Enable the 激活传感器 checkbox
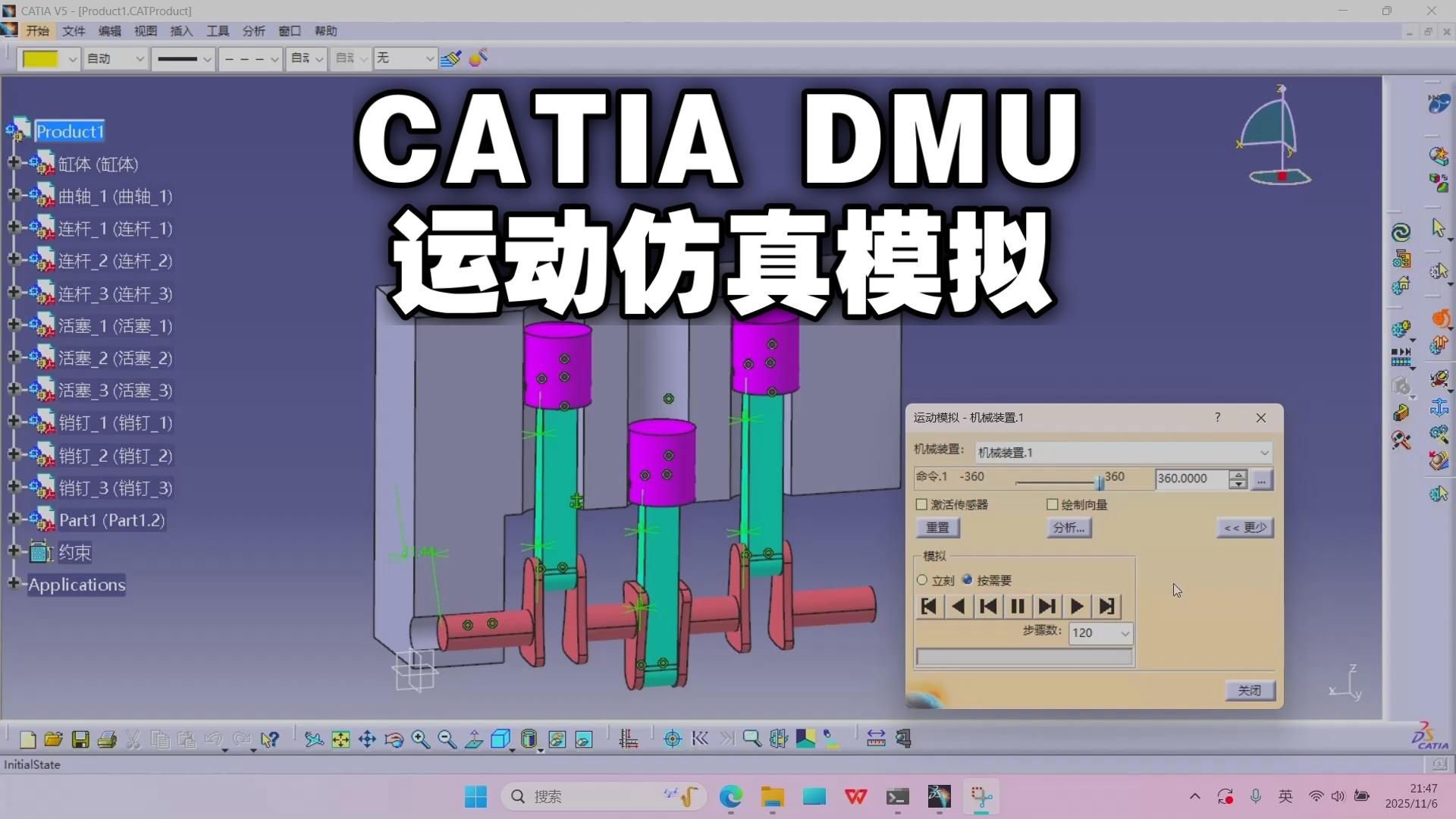1456x819 pixels. [x=922, y=504]
